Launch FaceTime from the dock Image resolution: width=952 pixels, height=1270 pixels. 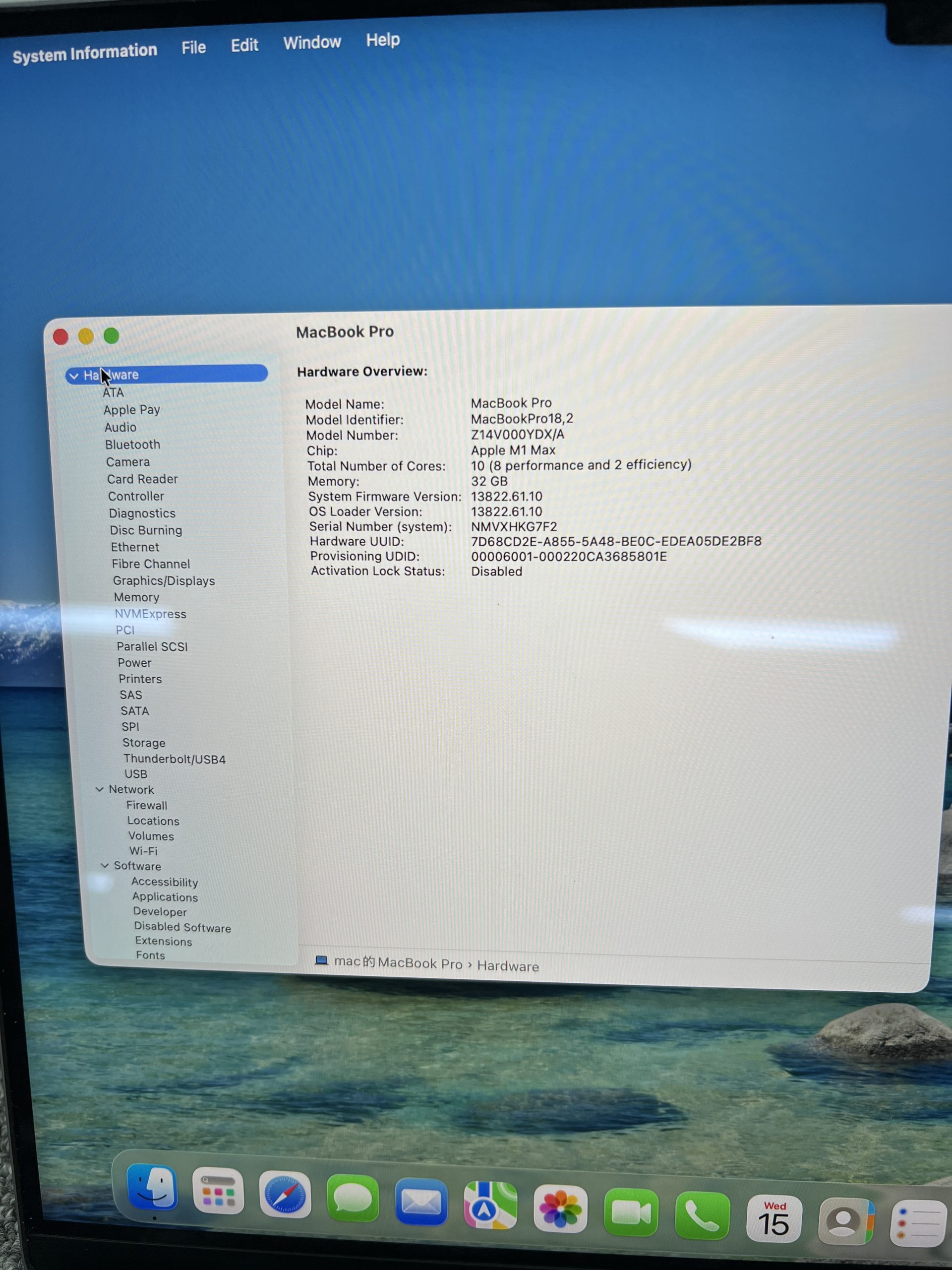tap(631, 1212)
